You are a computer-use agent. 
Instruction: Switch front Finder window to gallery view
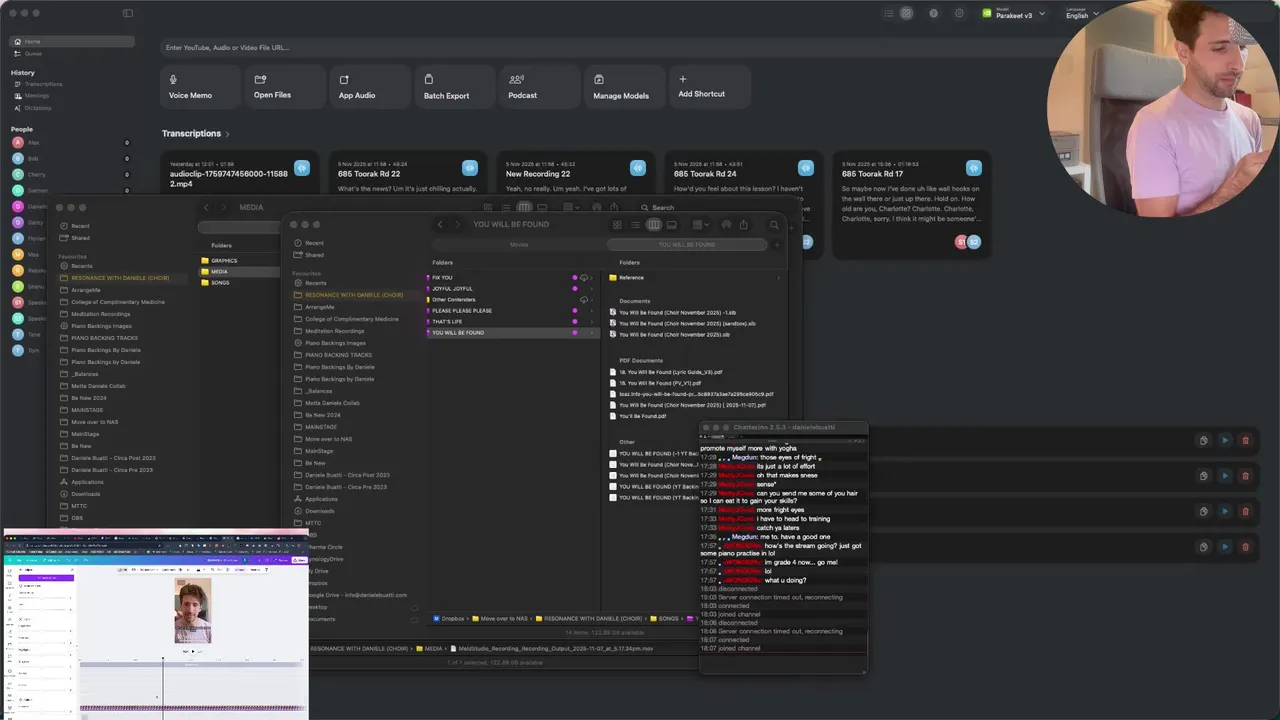(672, 225)
